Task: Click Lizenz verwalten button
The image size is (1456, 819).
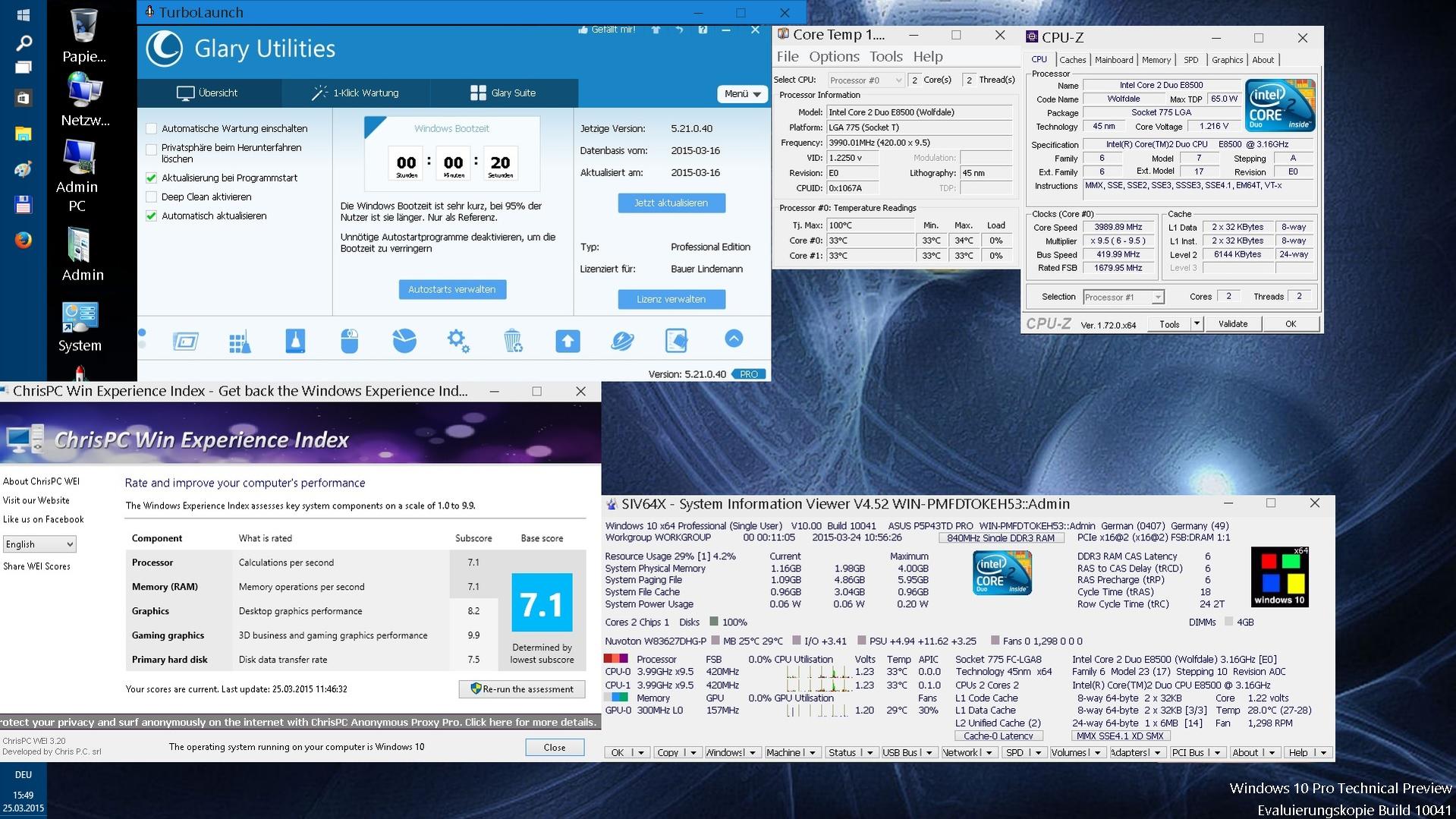Action: tap(671, 300)
